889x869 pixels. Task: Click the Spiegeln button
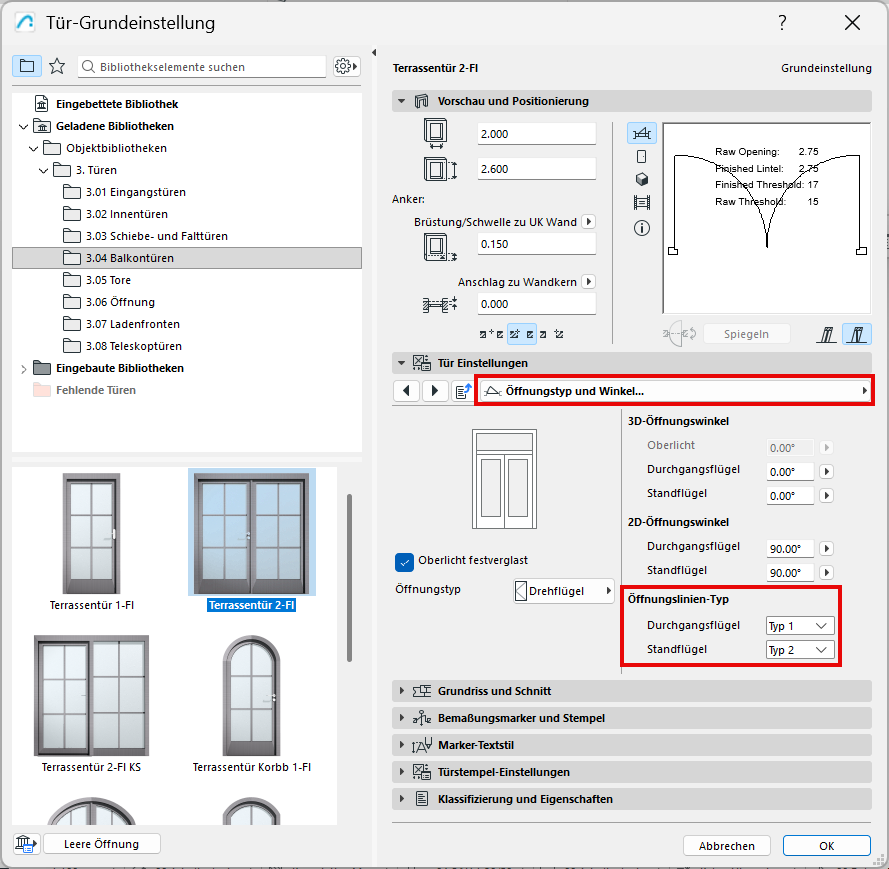click(x=746, y=334)
